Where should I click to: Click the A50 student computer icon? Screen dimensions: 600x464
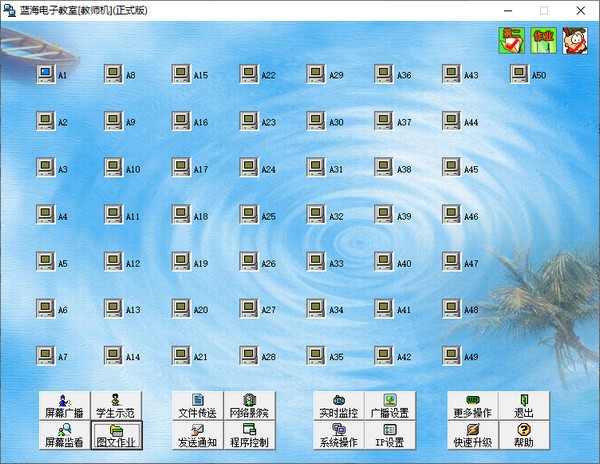click(x=519, y=74)
